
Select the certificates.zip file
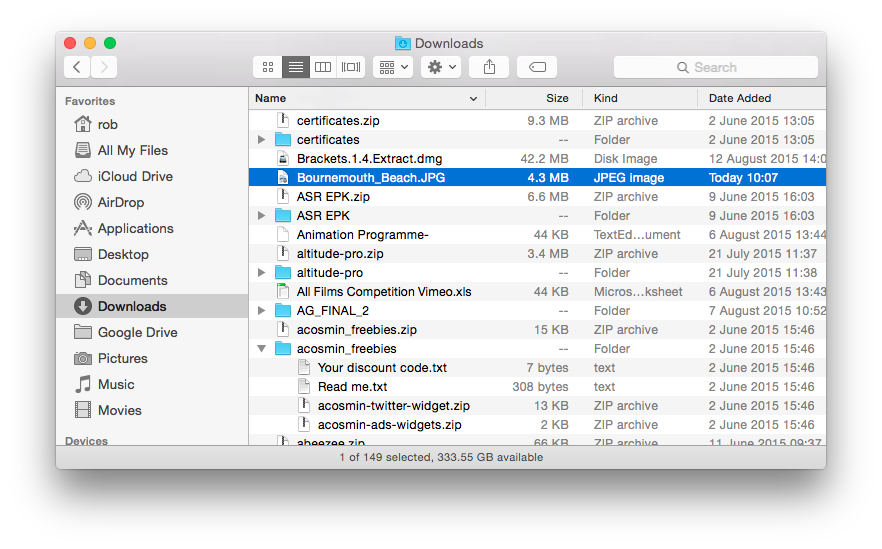click(x=537, y=120)
